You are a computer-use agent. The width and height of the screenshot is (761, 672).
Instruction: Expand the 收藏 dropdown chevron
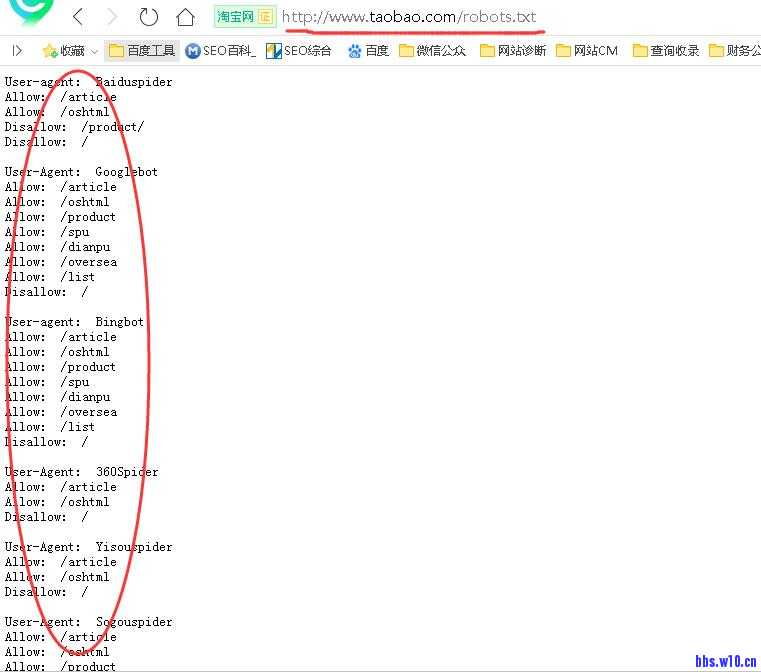[94, 51]
